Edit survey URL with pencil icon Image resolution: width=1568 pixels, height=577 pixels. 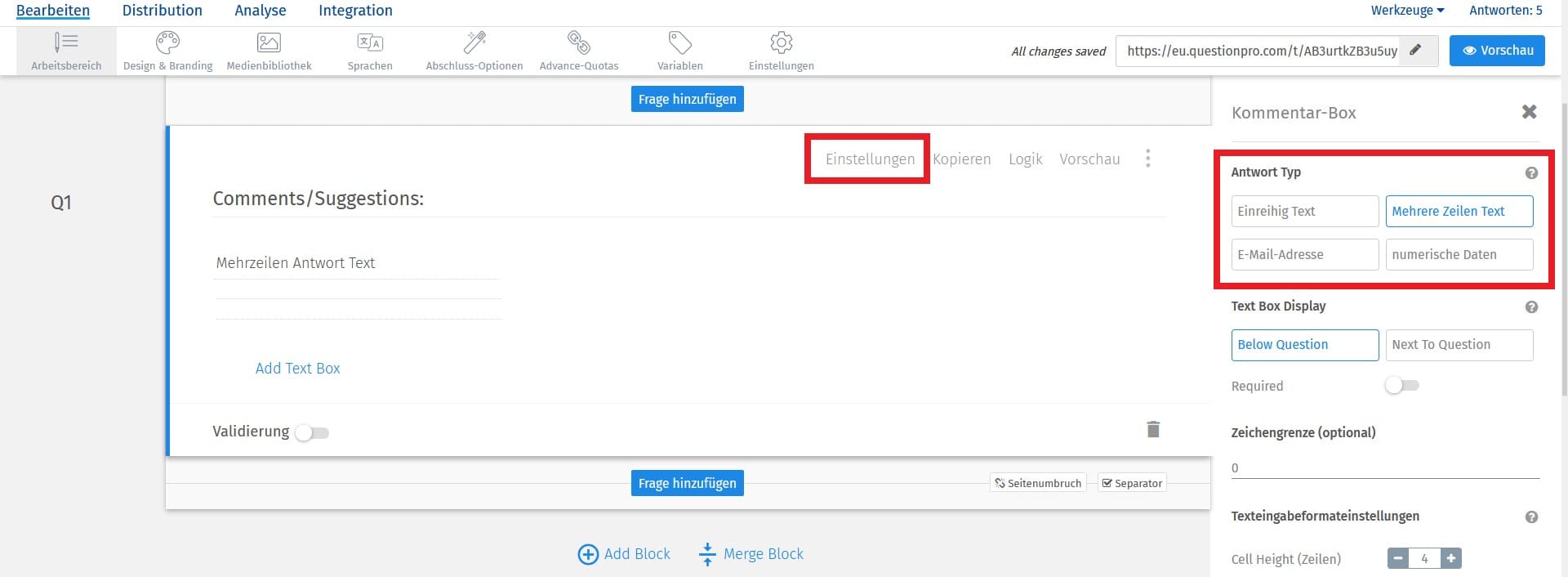pyautogui.click(x=1415, y=50)
